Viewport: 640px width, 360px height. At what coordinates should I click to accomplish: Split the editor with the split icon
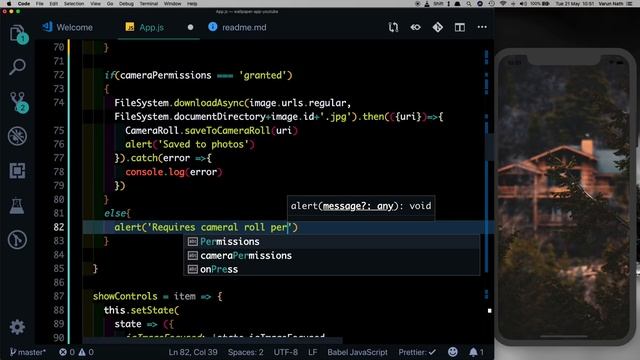click(x=460, y=27)
